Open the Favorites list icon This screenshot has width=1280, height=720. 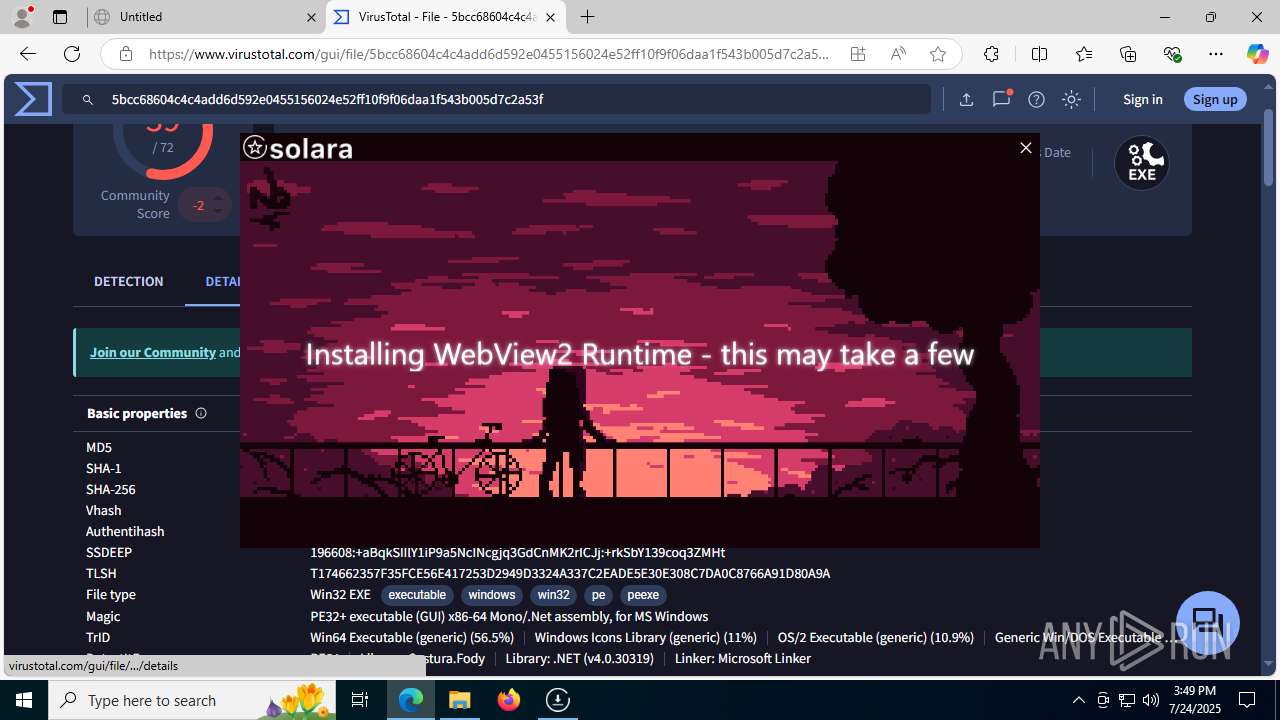pos(1084,54)
